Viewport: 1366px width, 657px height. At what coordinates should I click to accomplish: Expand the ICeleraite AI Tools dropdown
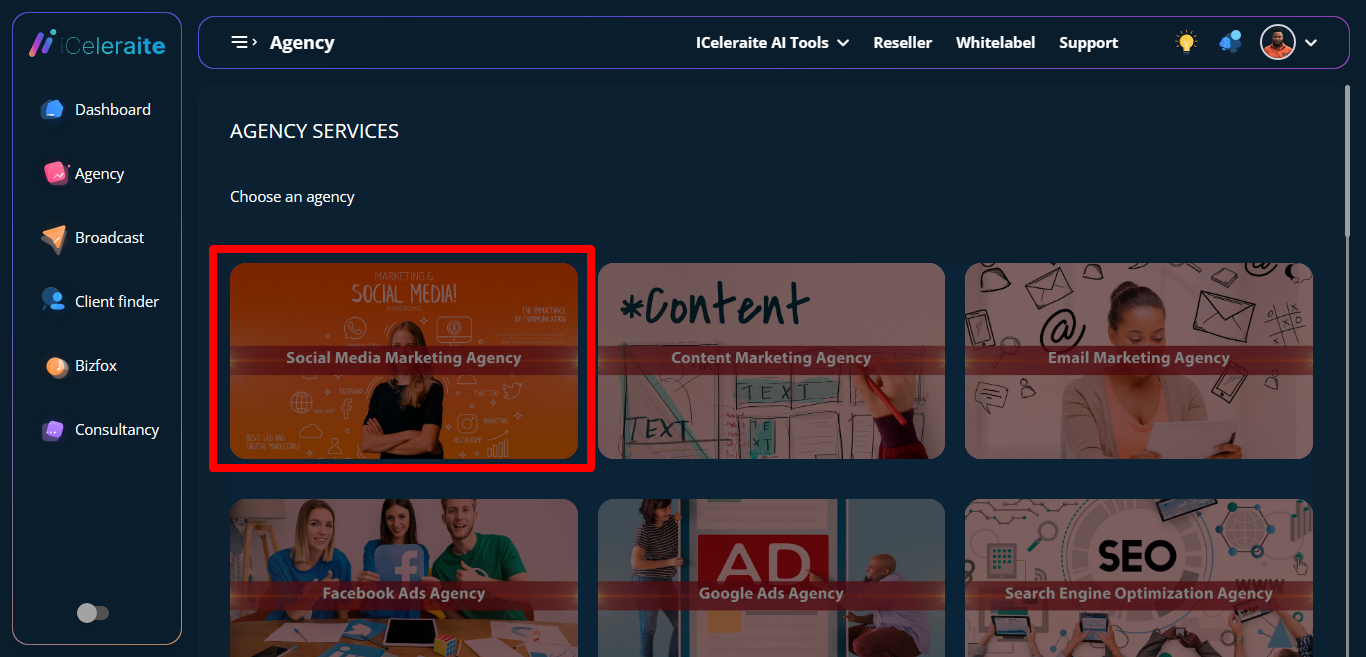tap(772, 43)
